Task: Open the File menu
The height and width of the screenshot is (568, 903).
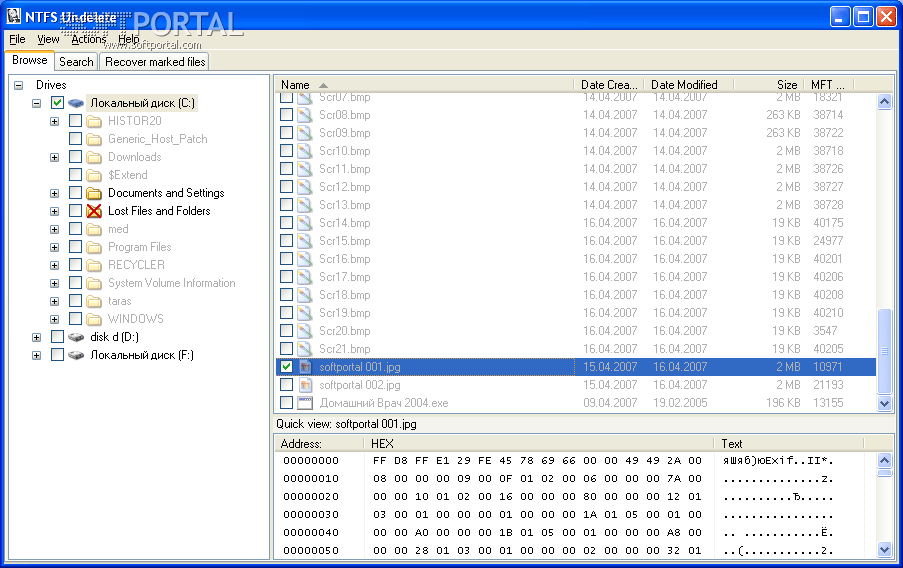Action: [17, 39]
